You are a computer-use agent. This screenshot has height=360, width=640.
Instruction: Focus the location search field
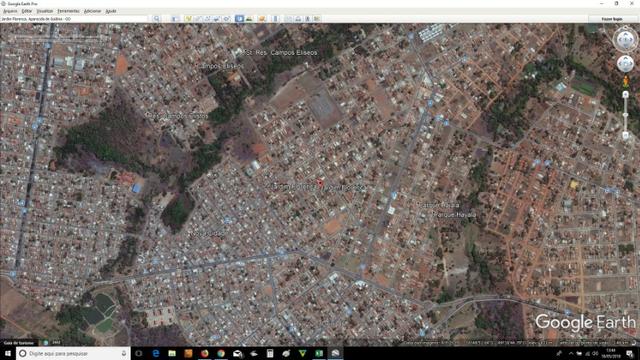(x=73, y=19)
